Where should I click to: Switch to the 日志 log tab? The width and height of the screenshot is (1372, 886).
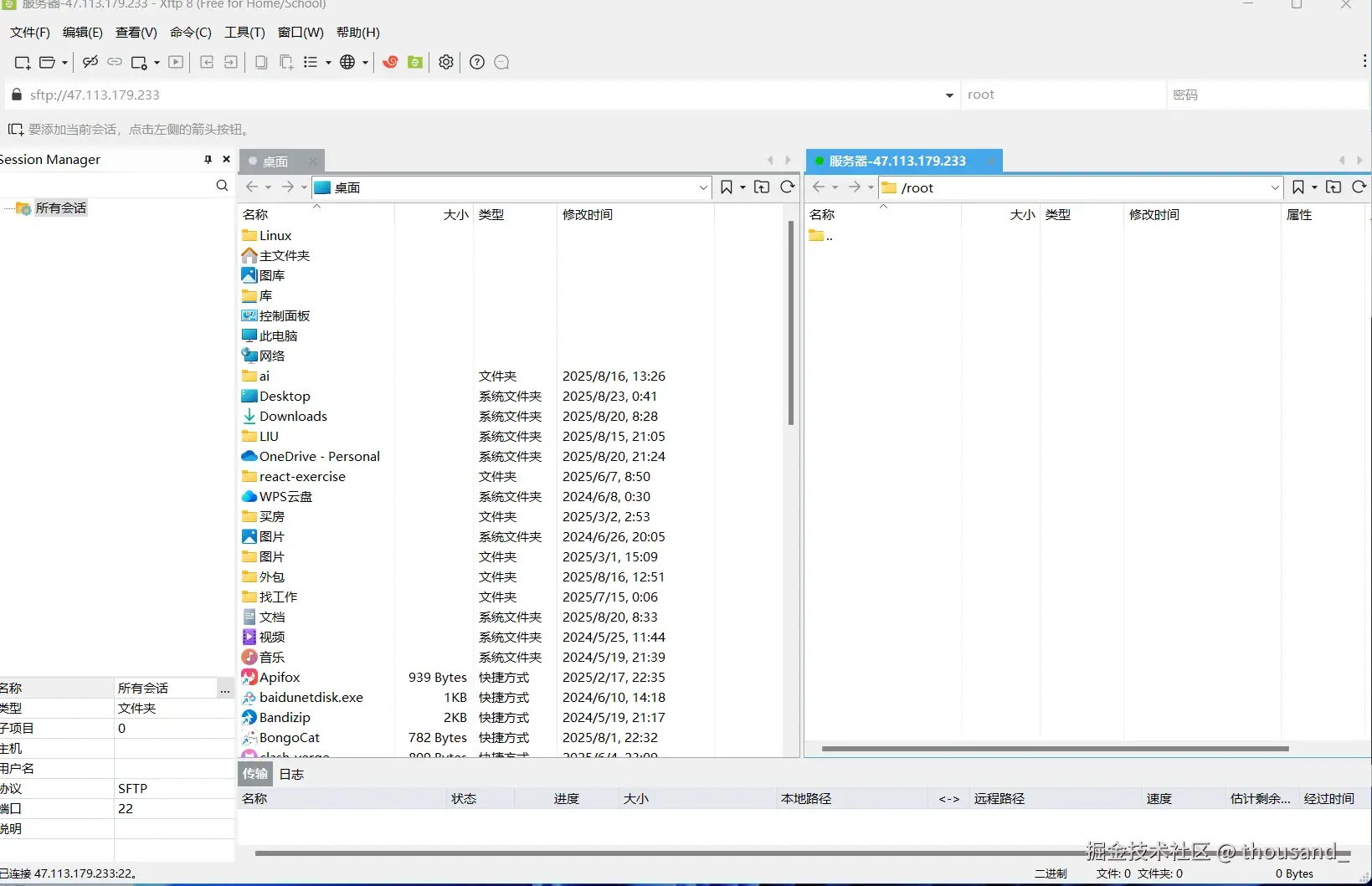291,775
